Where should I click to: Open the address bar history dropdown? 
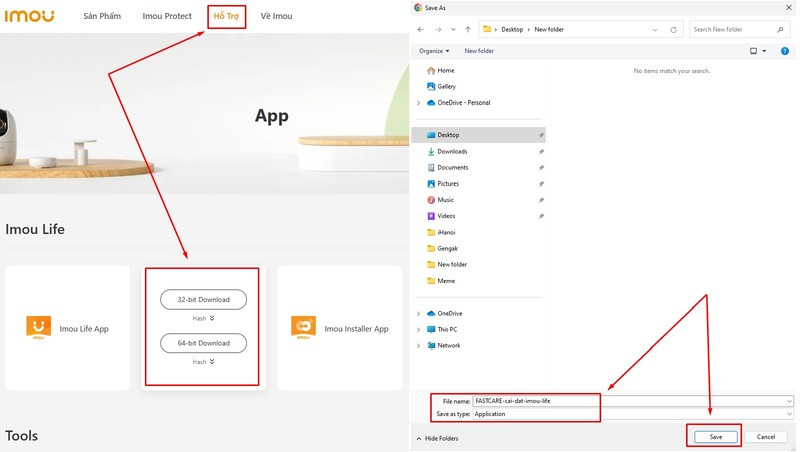(655, 30)
